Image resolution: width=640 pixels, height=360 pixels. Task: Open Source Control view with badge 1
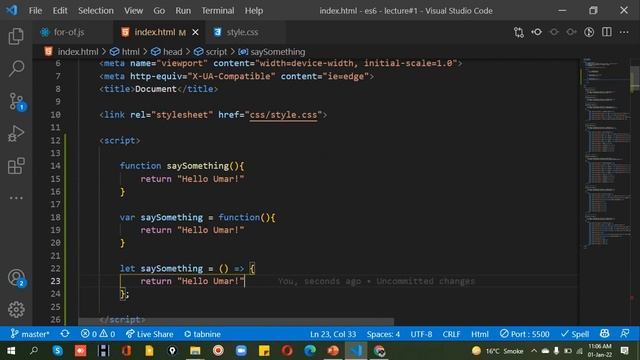click(x=17, y=101)
